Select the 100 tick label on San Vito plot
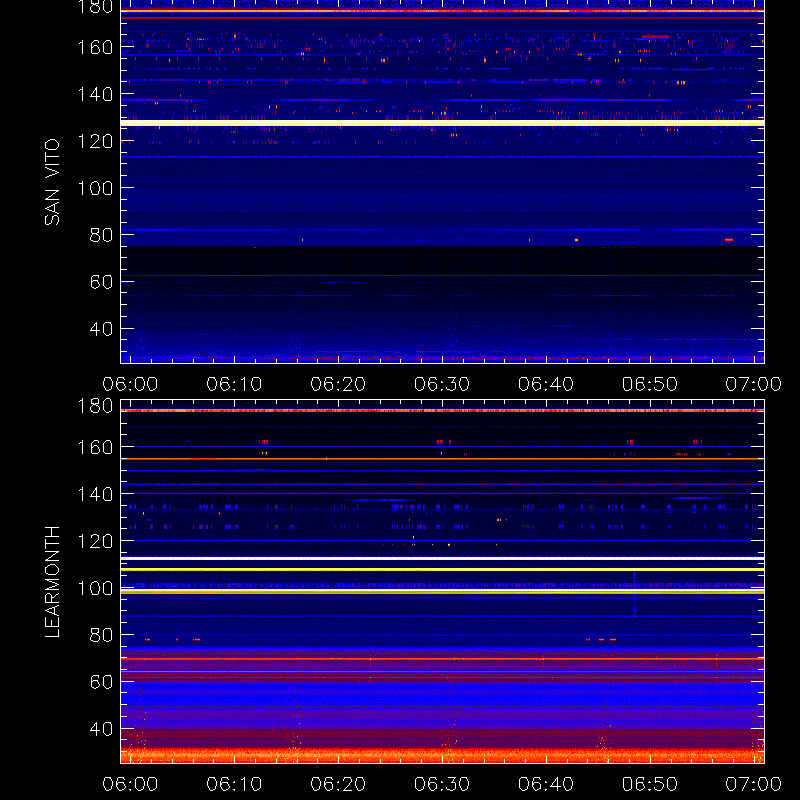The image size is (800, 800). [x=95, y=188]
